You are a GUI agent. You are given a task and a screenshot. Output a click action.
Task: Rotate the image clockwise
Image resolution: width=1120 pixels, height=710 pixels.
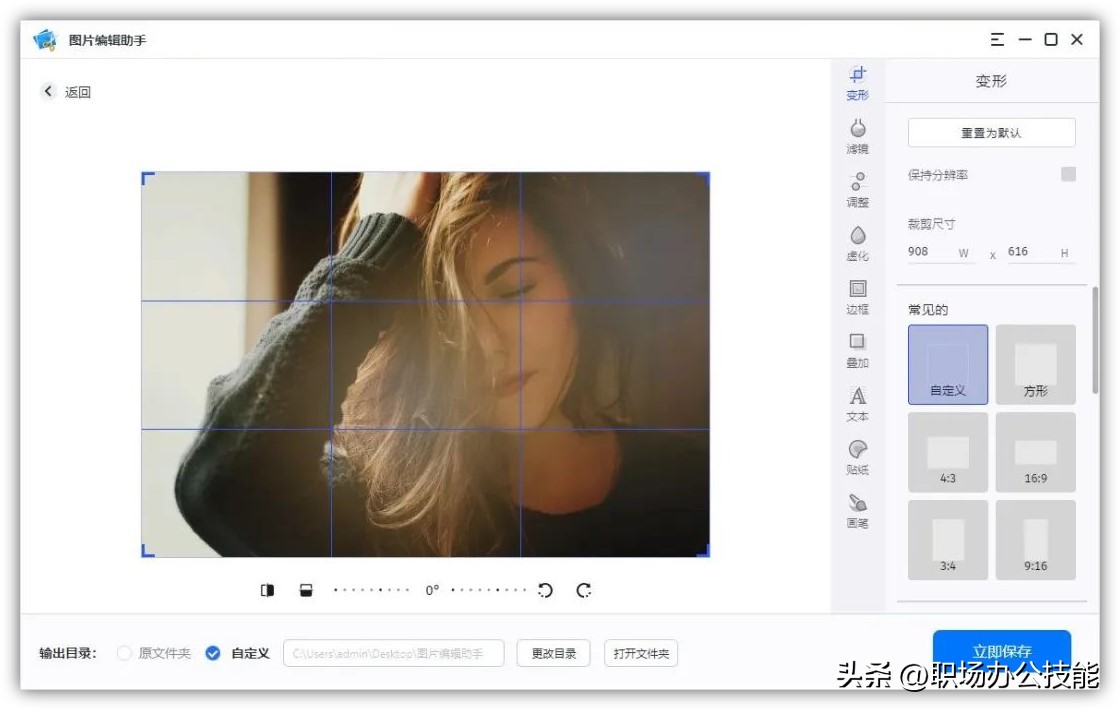pyautogui.click(x=583, y=590)
